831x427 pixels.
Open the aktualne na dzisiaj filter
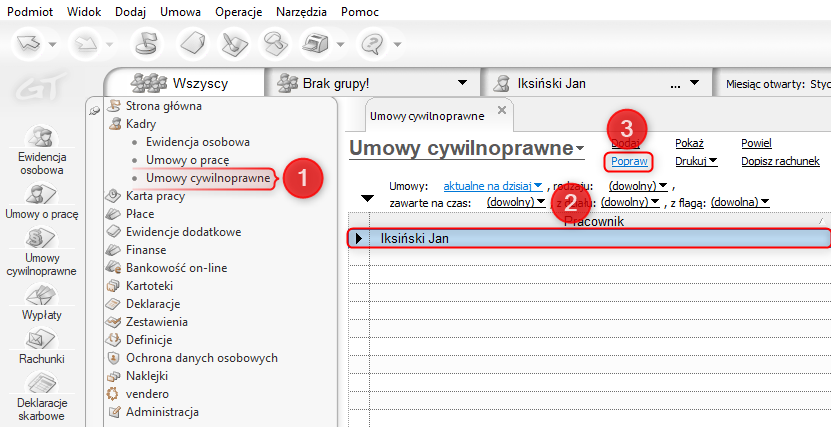click(x=492, y=186)
